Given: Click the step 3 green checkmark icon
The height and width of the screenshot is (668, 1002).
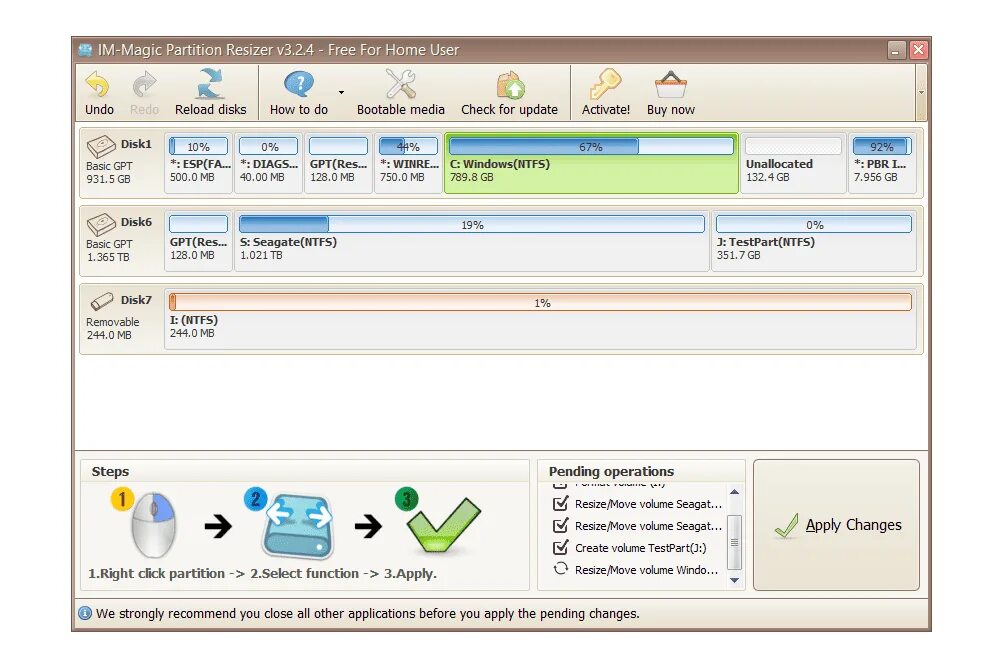Looking at the screenshot, I should click(x=443, y=525).
